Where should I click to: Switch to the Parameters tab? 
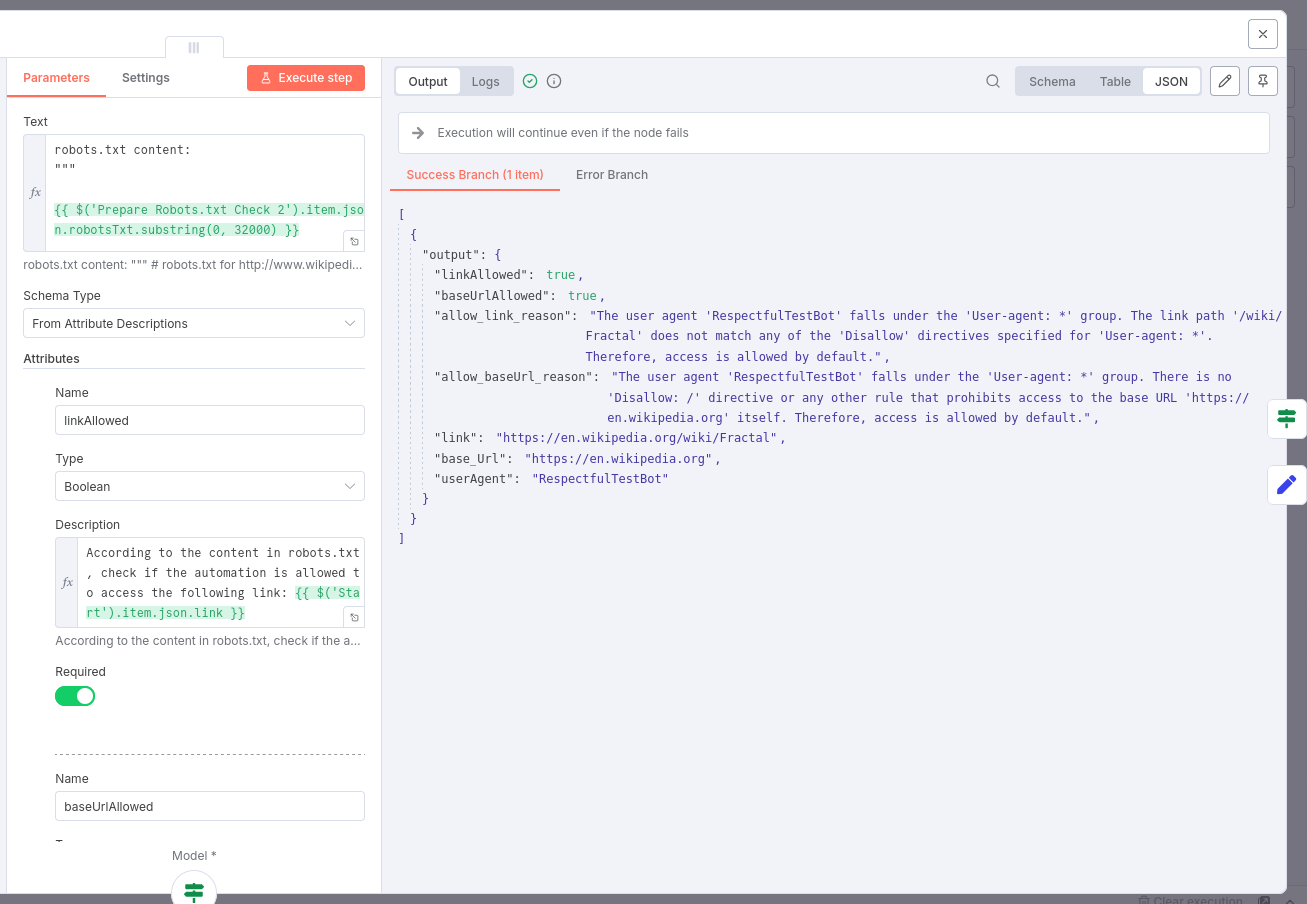click(56, 78)
